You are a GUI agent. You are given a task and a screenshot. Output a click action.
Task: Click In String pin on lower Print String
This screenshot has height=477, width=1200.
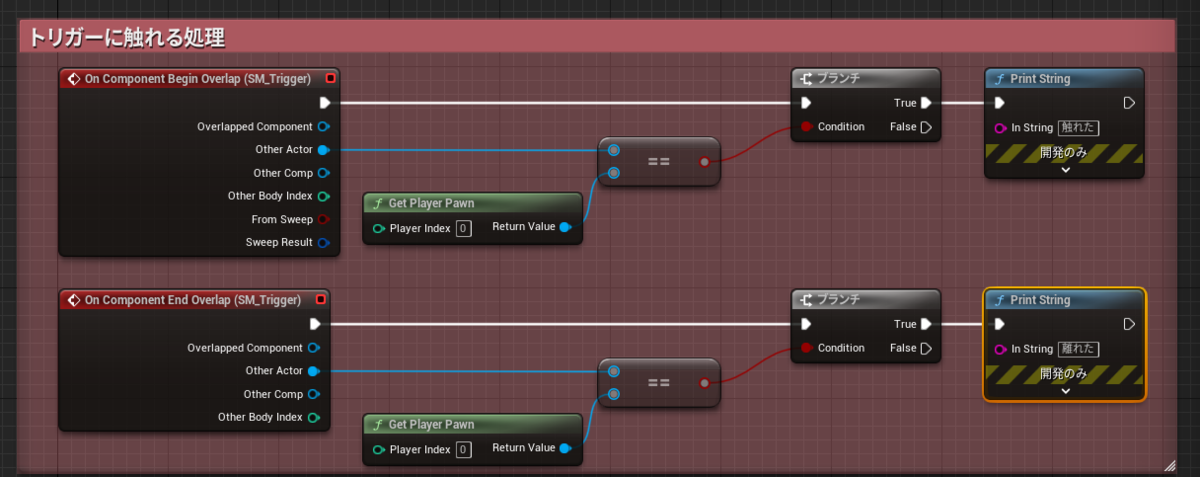point(1000,349)
